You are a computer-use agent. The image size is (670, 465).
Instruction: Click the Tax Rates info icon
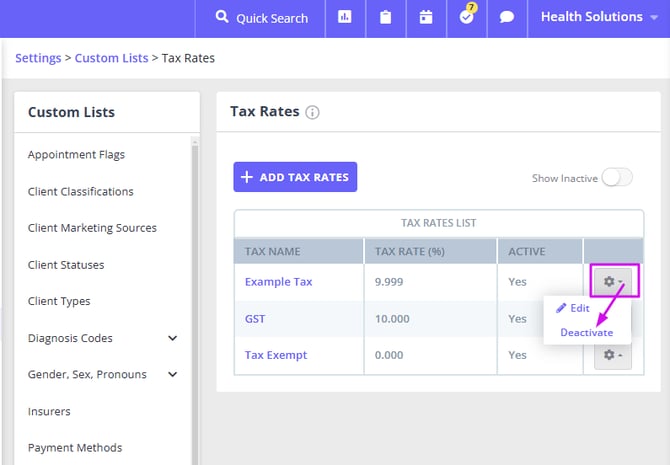pos(313,112)
